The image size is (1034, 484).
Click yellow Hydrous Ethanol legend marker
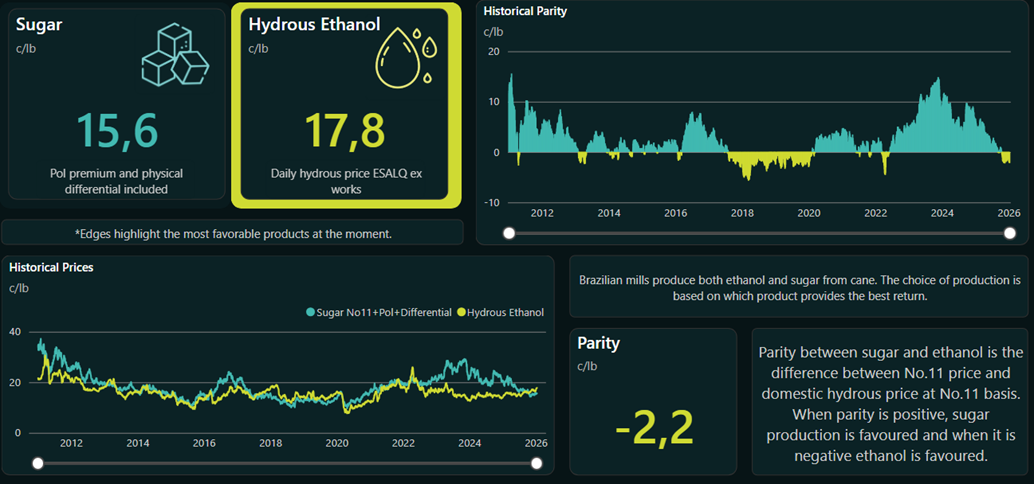tap(461, 312)
